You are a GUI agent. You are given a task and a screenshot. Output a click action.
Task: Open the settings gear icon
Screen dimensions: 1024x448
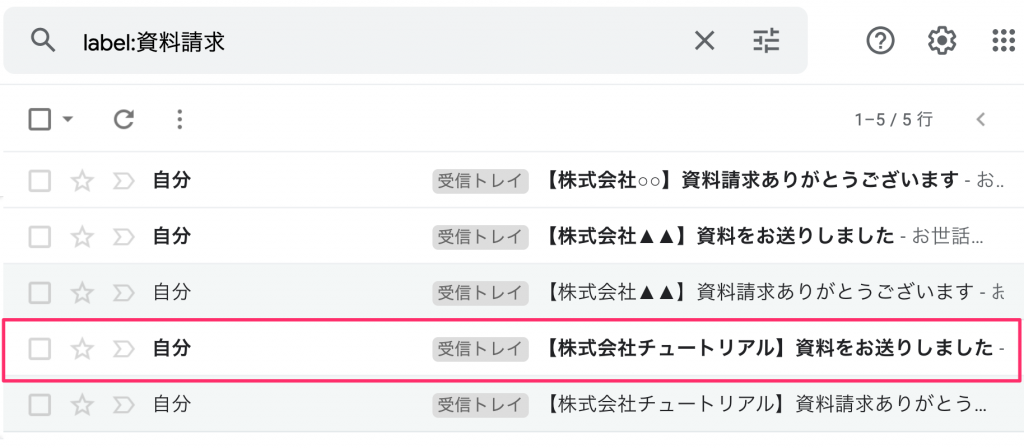tap(942, 42)
